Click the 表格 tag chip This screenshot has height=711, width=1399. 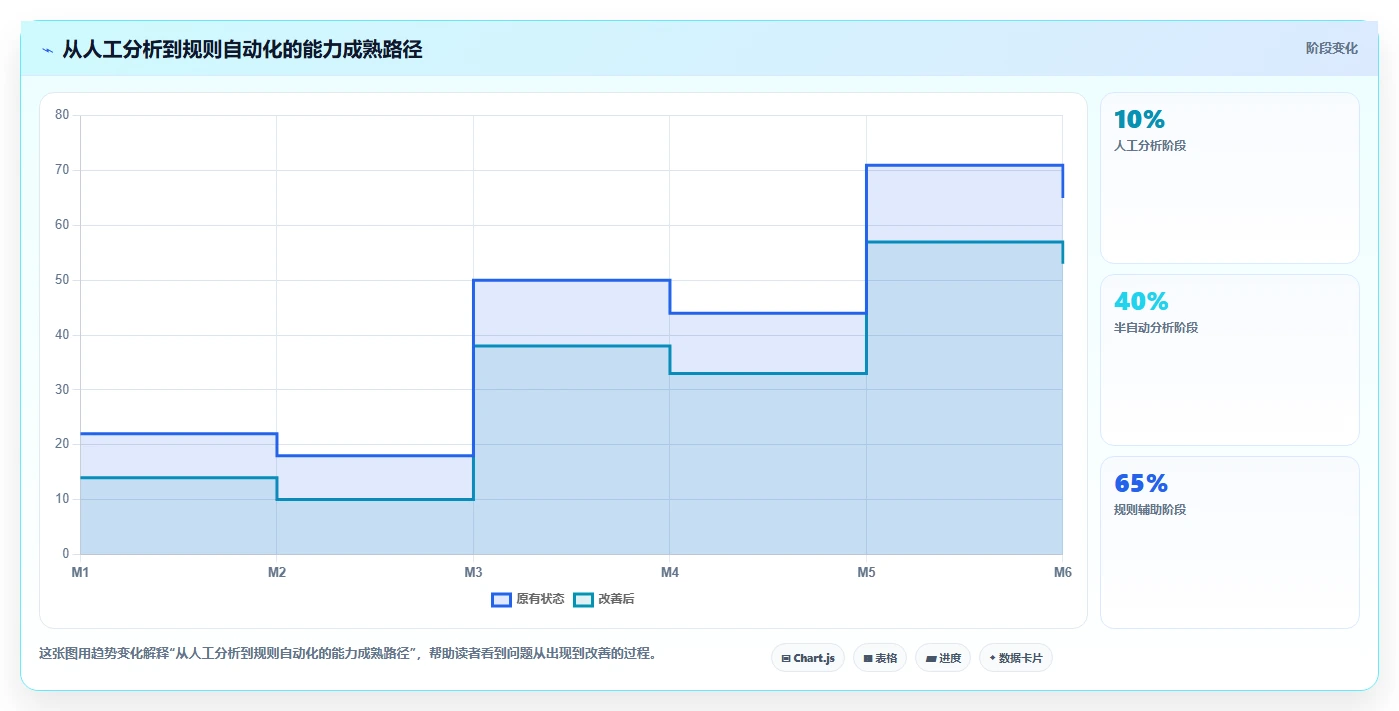[880, 658]
